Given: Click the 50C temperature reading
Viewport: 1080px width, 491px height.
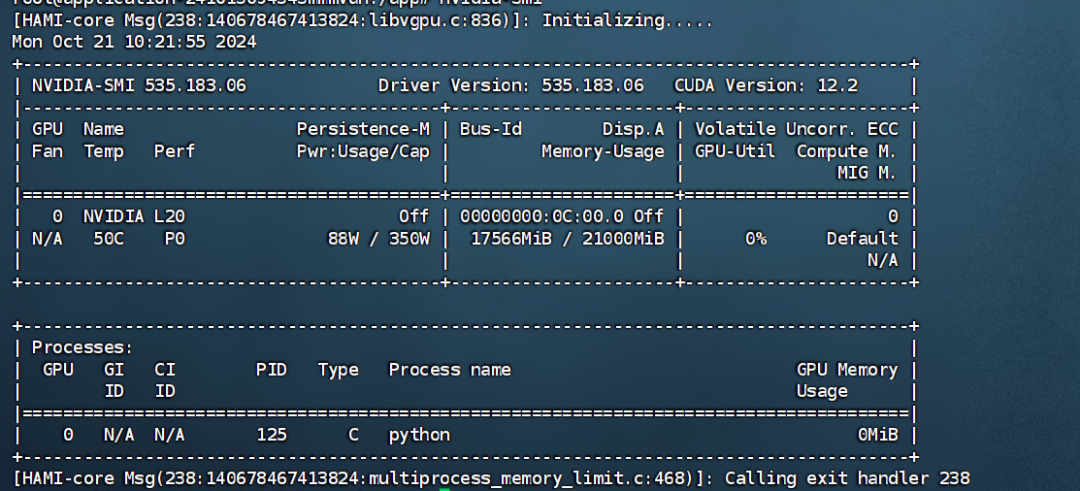Looking at the screenshot, I should (109, 239).
